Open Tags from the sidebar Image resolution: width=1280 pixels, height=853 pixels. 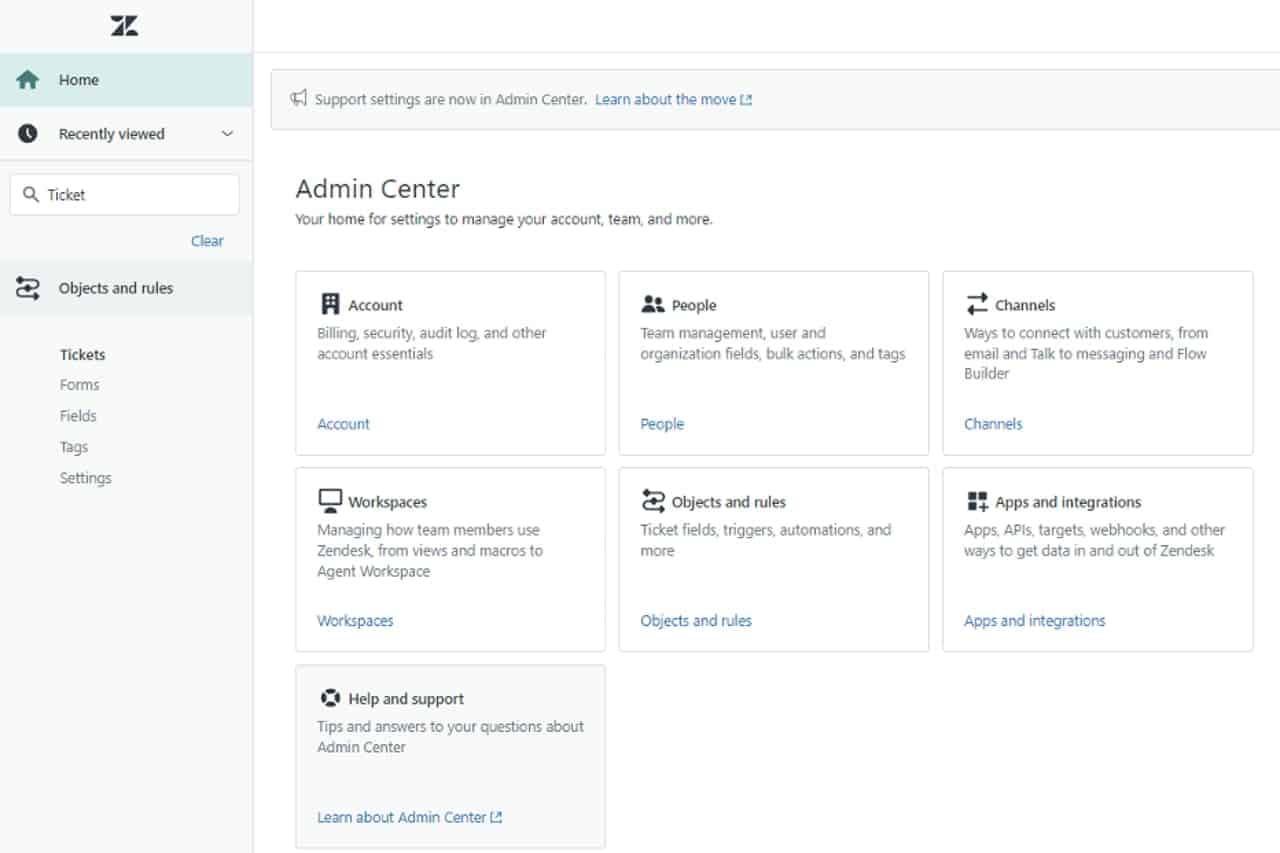coord(73,447)
